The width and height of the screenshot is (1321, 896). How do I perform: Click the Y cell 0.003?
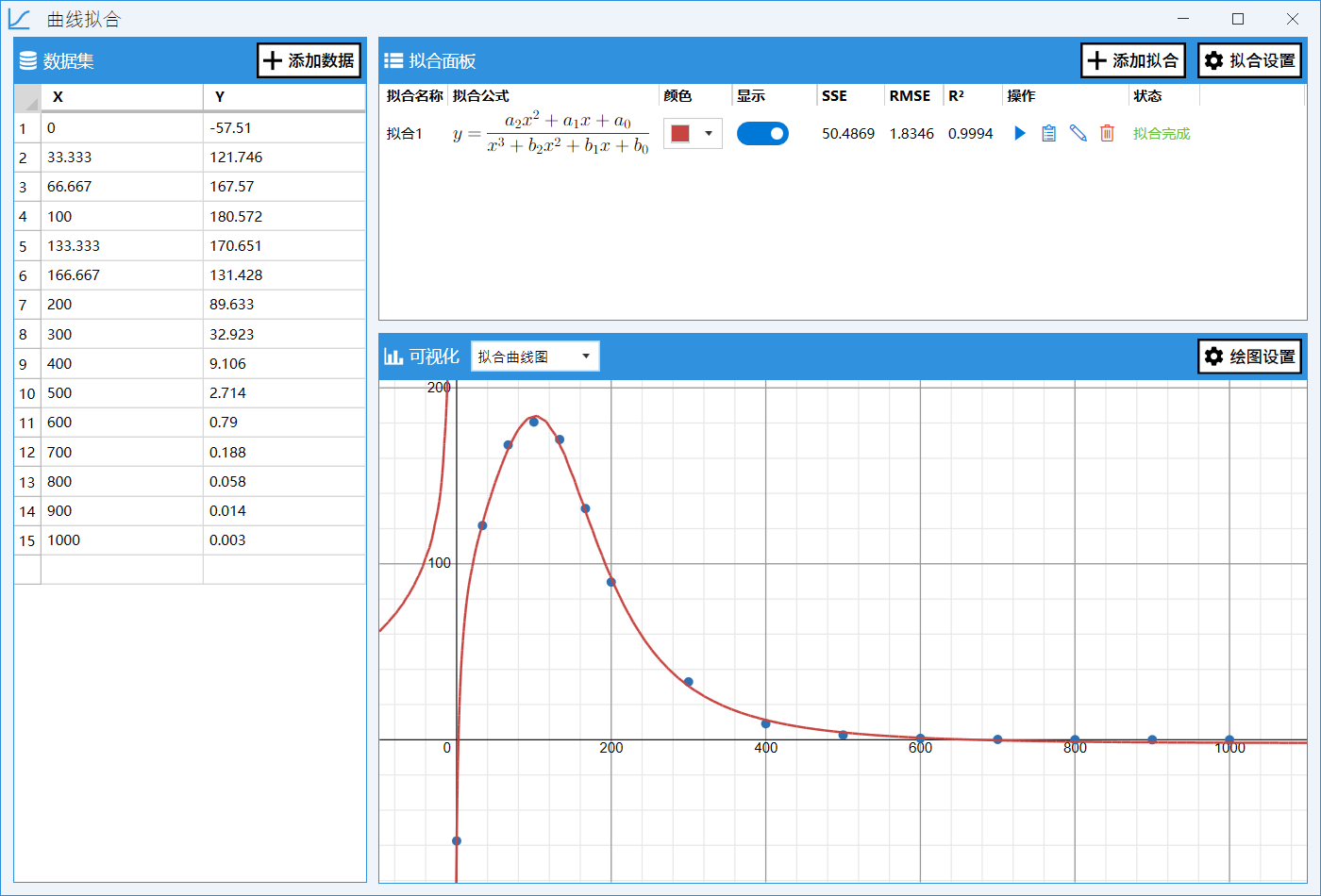coord(284,540)
